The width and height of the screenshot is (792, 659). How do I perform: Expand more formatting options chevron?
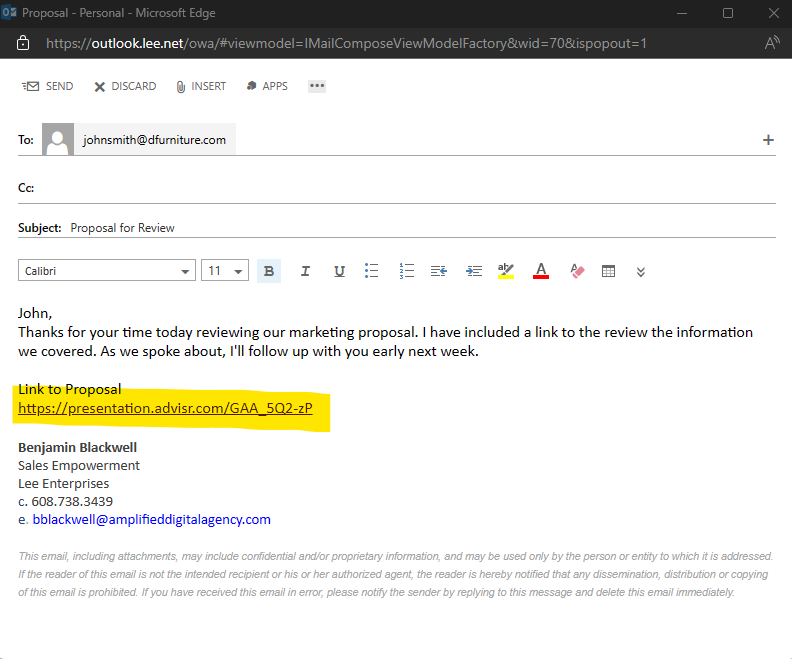(641, 271)
